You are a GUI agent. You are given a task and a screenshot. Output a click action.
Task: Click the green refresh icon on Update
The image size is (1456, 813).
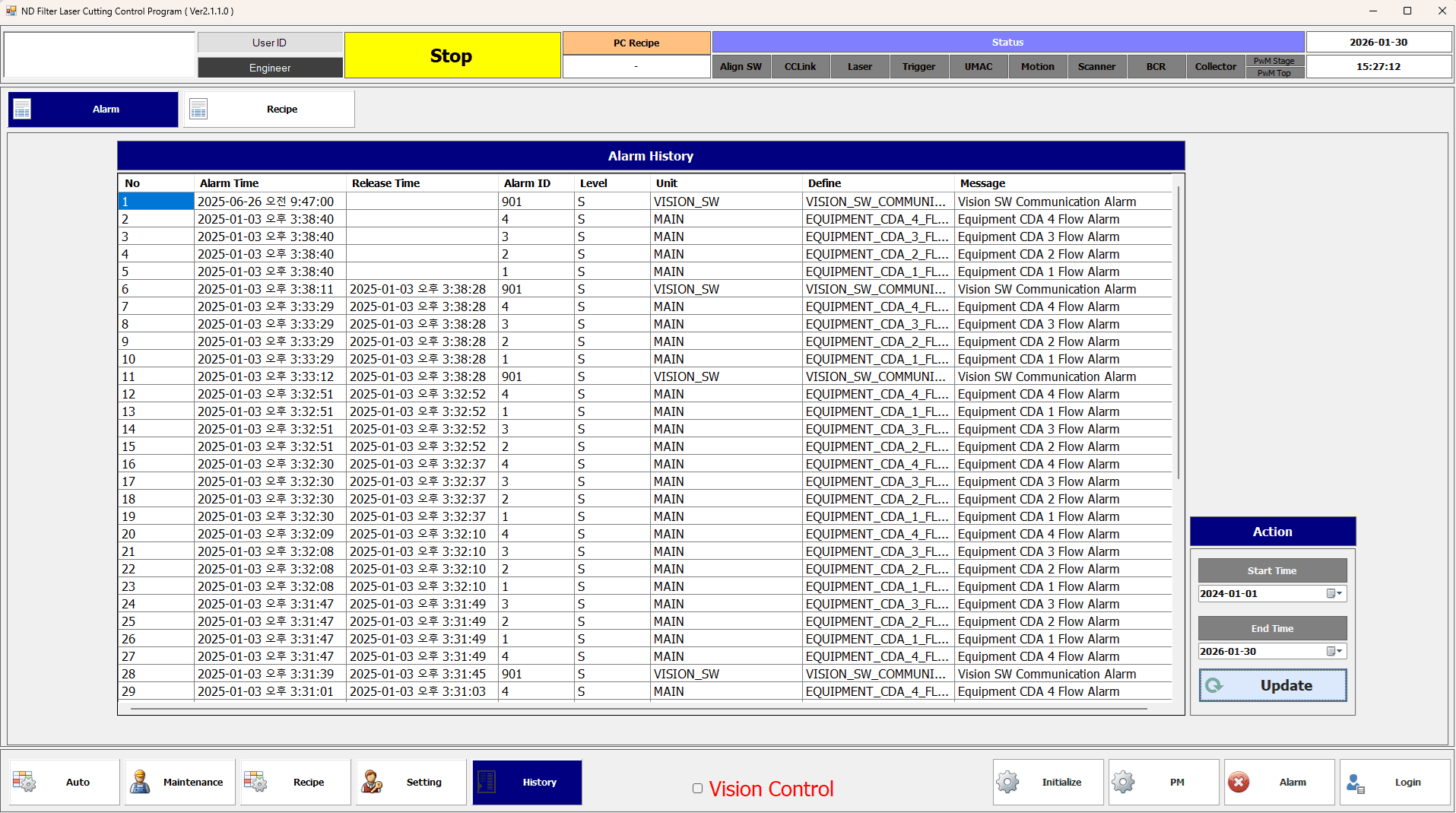tap(1214, 685)
